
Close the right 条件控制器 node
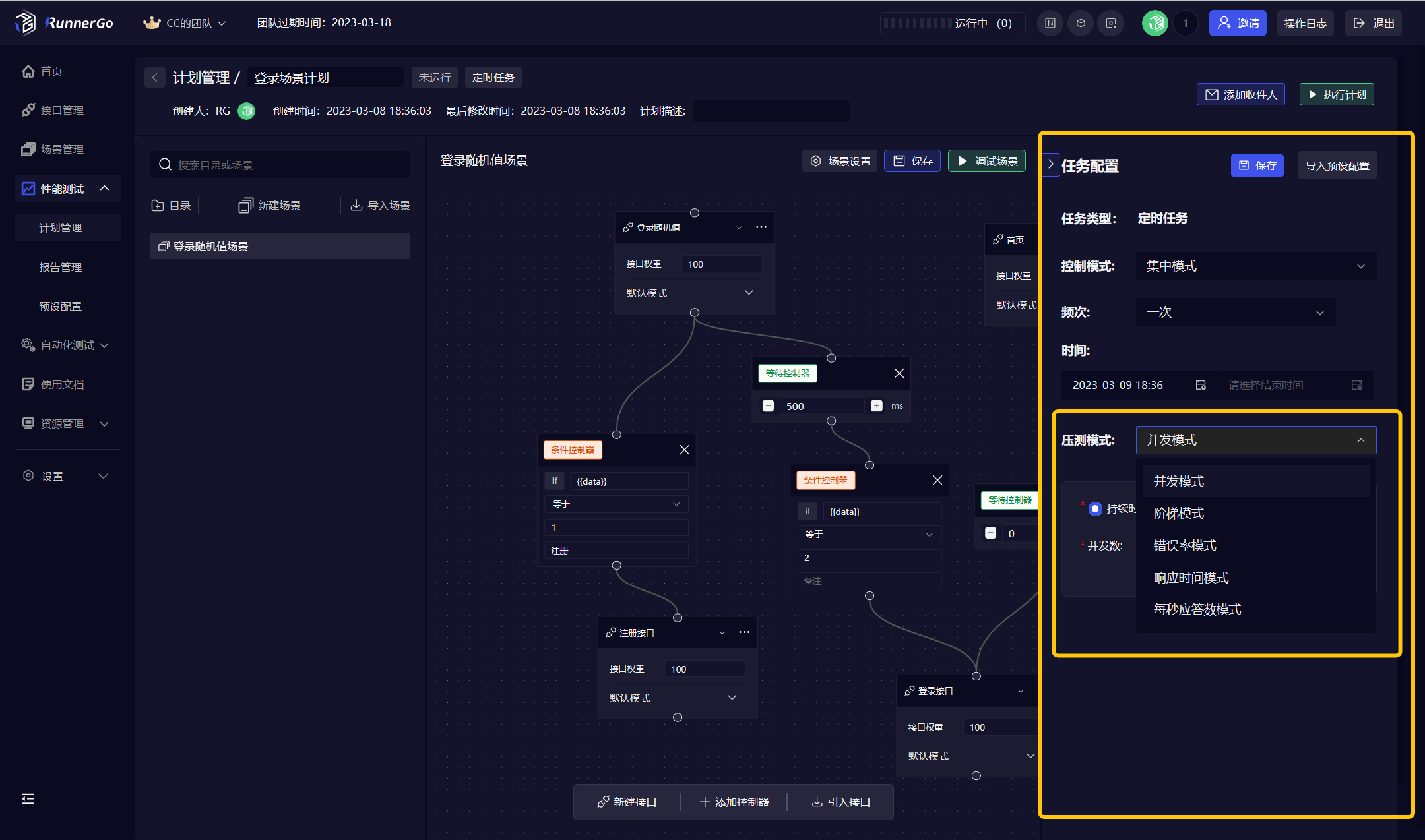[937, 480]
